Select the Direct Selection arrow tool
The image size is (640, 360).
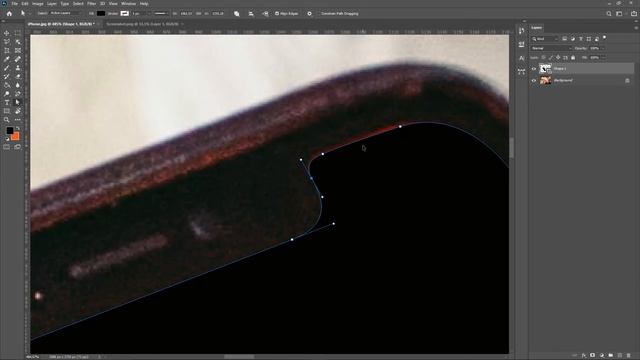pos(18,102)
